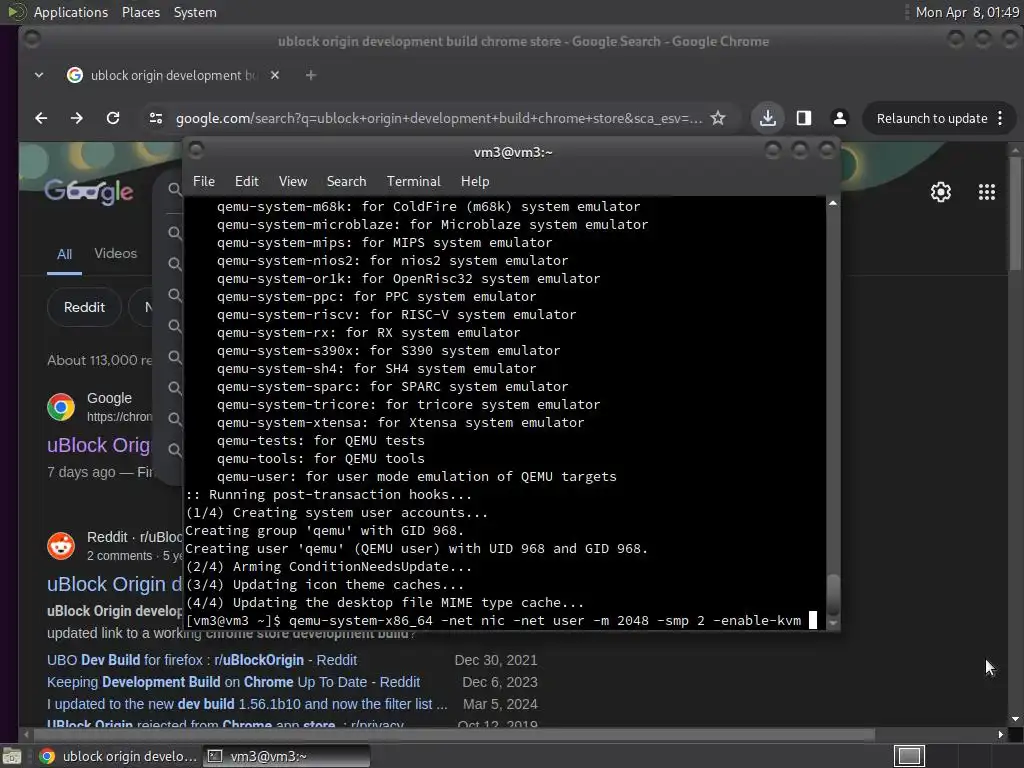The image size is (1024, 768).
Task: Open Google quick settings gear
Action: point(940,192)
